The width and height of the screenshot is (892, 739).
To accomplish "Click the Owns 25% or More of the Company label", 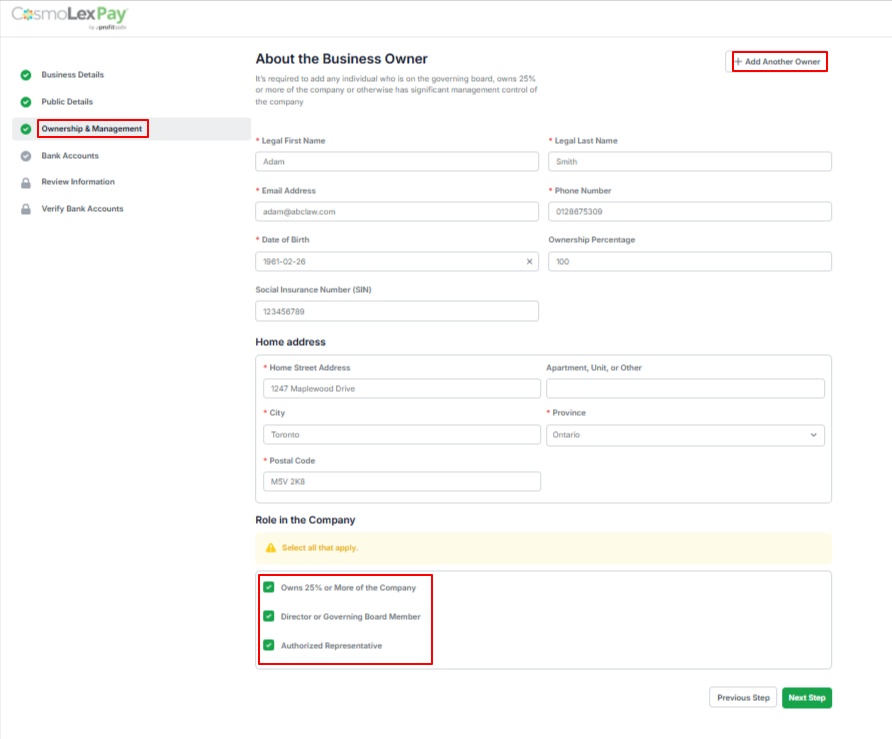I will coord(348,588).
